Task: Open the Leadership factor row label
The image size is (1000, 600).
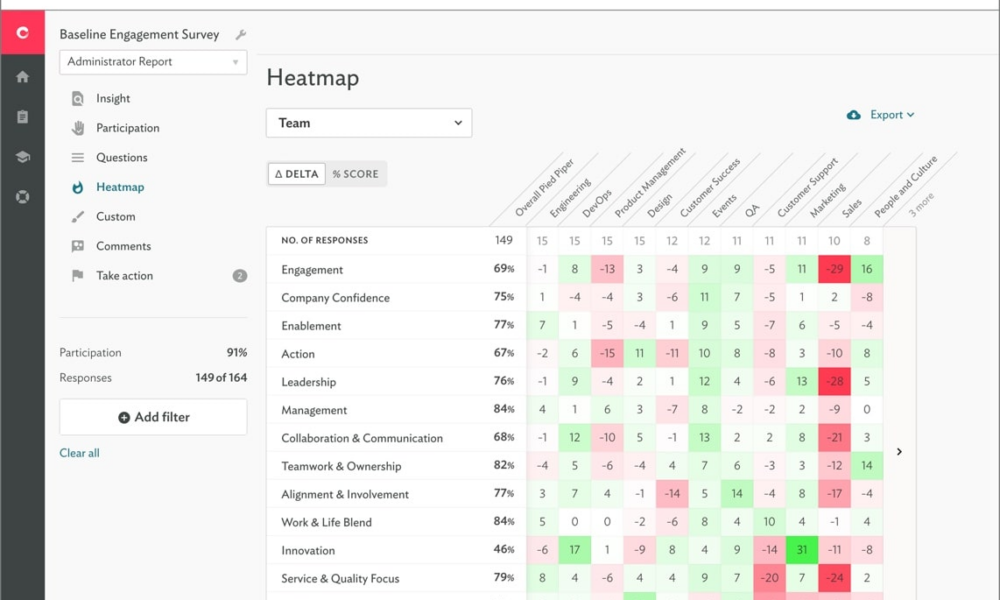Action: coord(309,382)
